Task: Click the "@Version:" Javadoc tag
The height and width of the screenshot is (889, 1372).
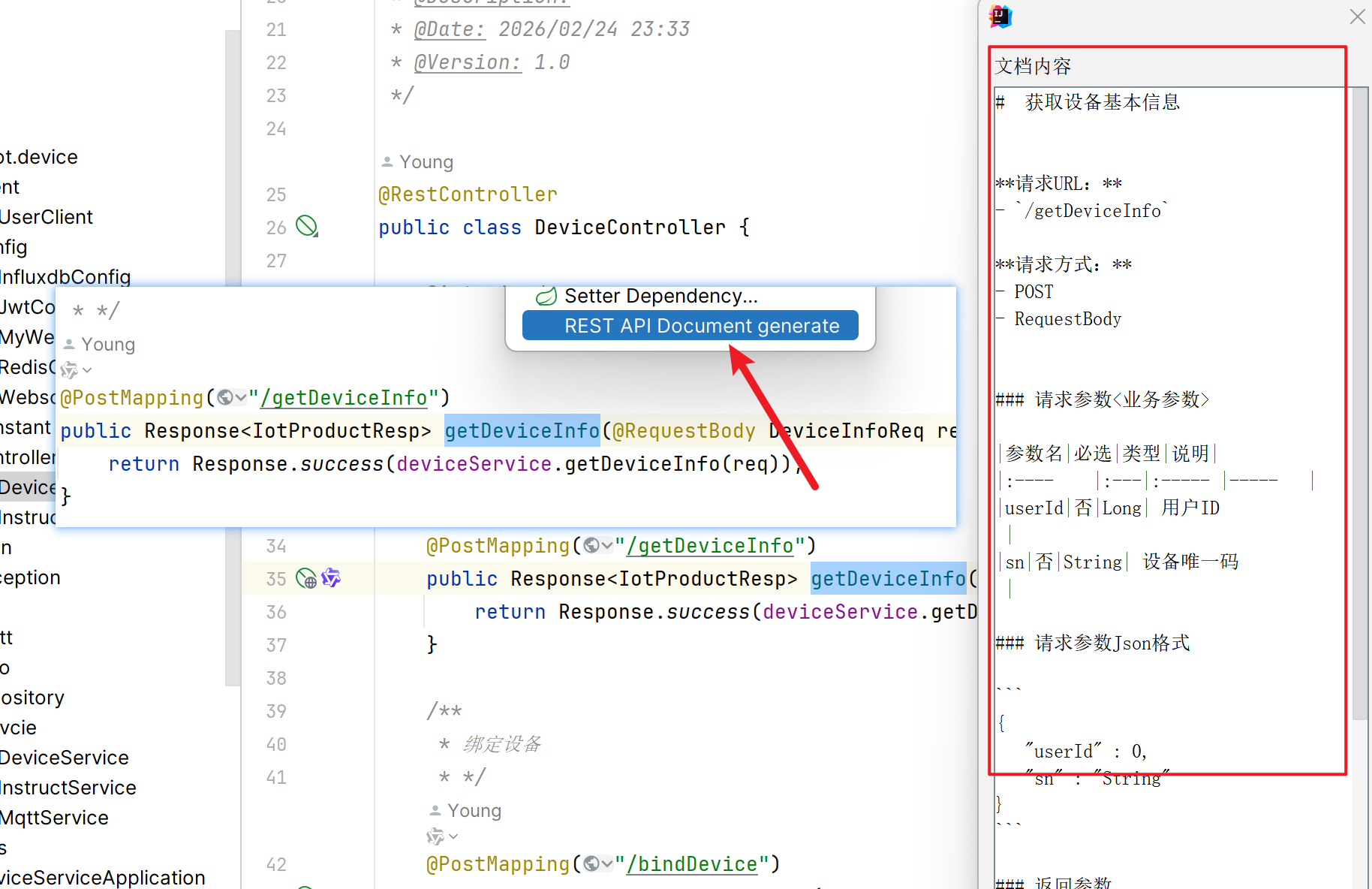Action: point(468,62)
